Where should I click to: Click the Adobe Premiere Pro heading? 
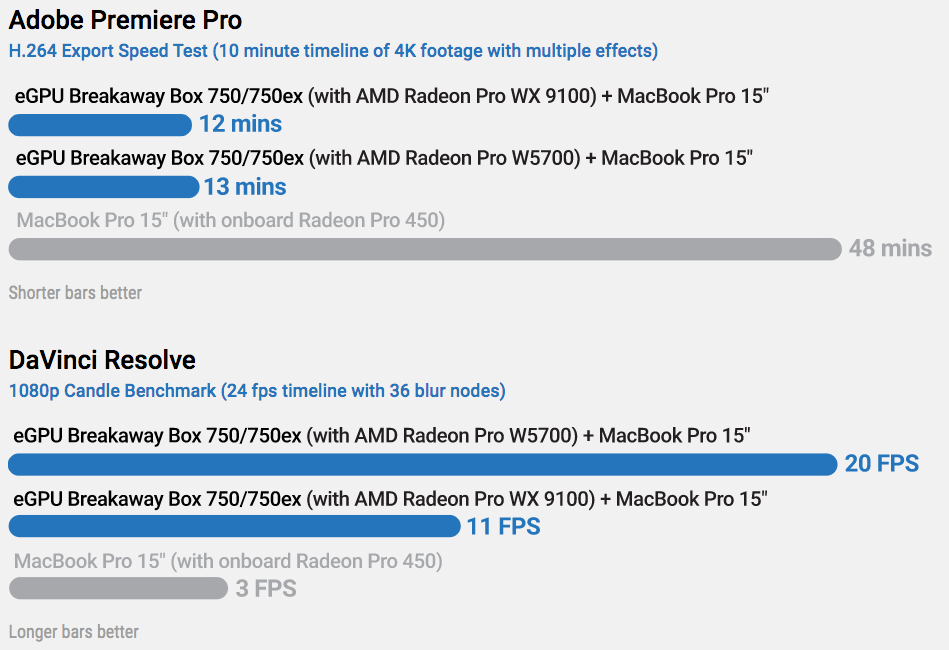125,20
